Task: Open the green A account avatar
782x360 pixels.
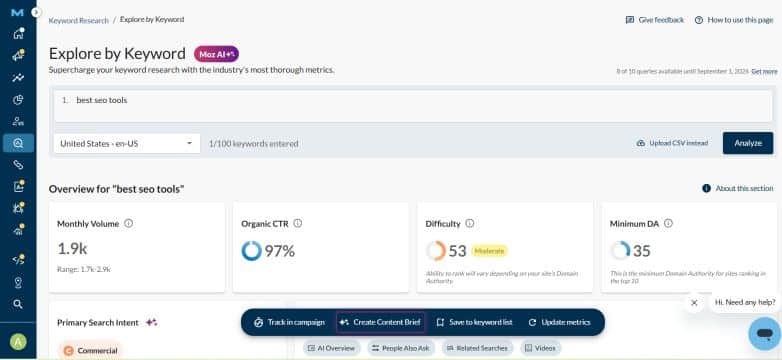Action: [x=18, y=342]
